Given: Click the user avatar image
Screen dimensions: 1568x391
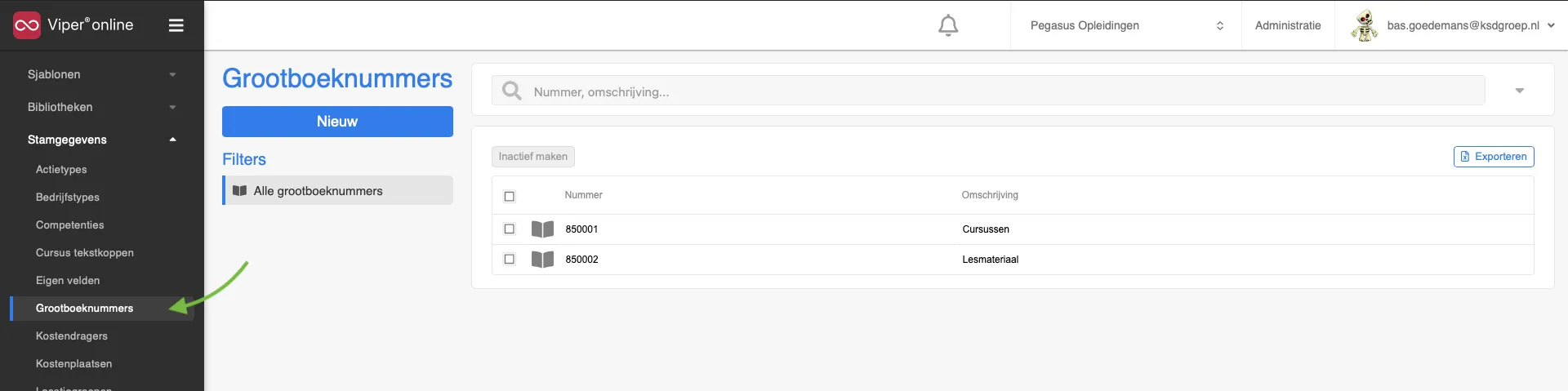Looking at the screenshot, I should pyautogui.click(x=1364, y=25).
